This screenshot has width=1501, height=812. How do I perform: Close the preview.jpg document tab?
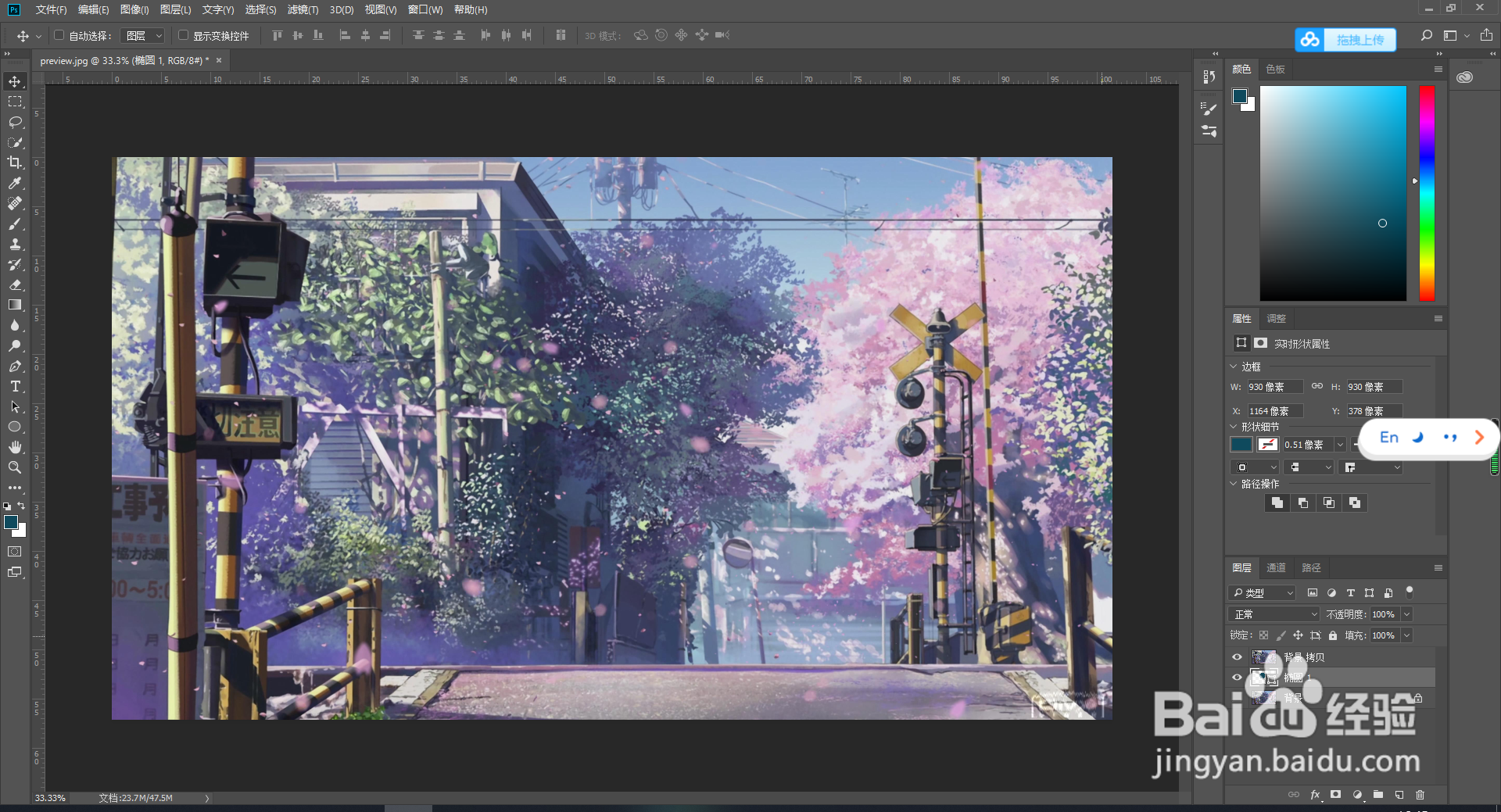click(219, 60)
